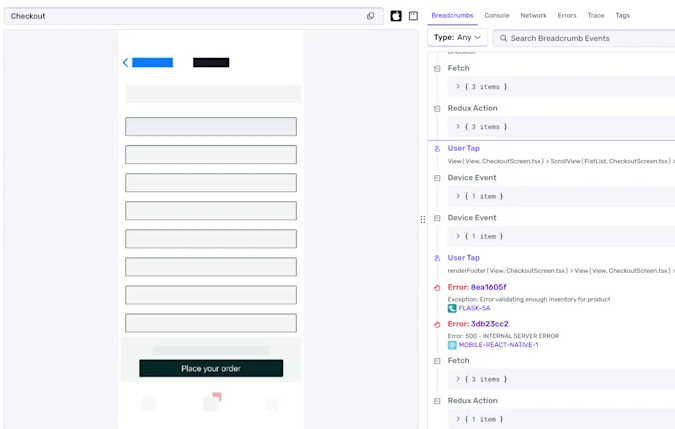Viewport: 675px width, 429px height.
Task: Click the first Device Event breadcrumb icon
Action: pyautogui.click(x=437, y=178)
